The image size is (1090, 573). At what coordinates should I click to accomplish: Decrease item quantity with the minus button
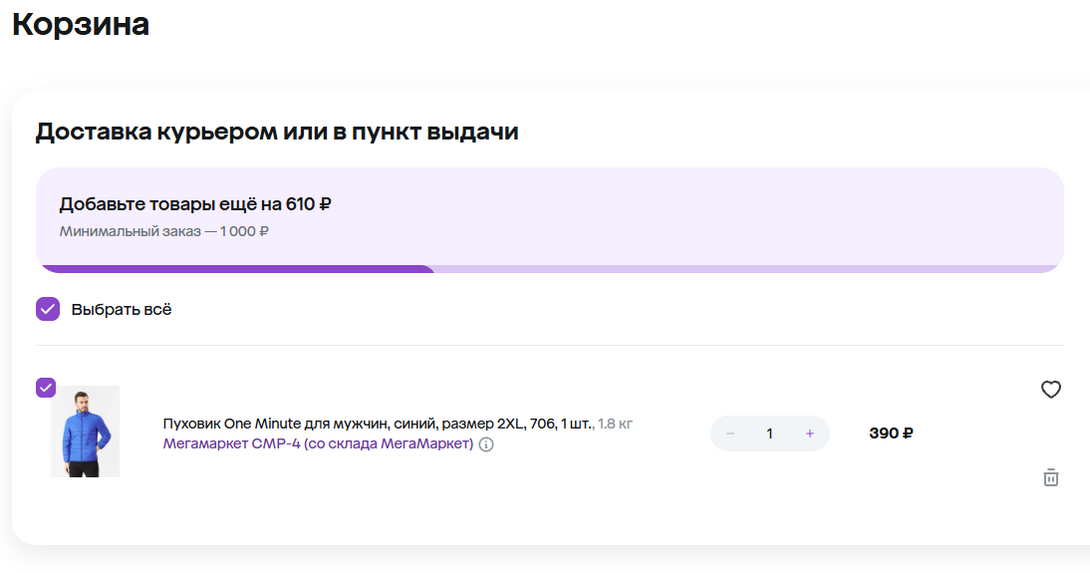730,434
